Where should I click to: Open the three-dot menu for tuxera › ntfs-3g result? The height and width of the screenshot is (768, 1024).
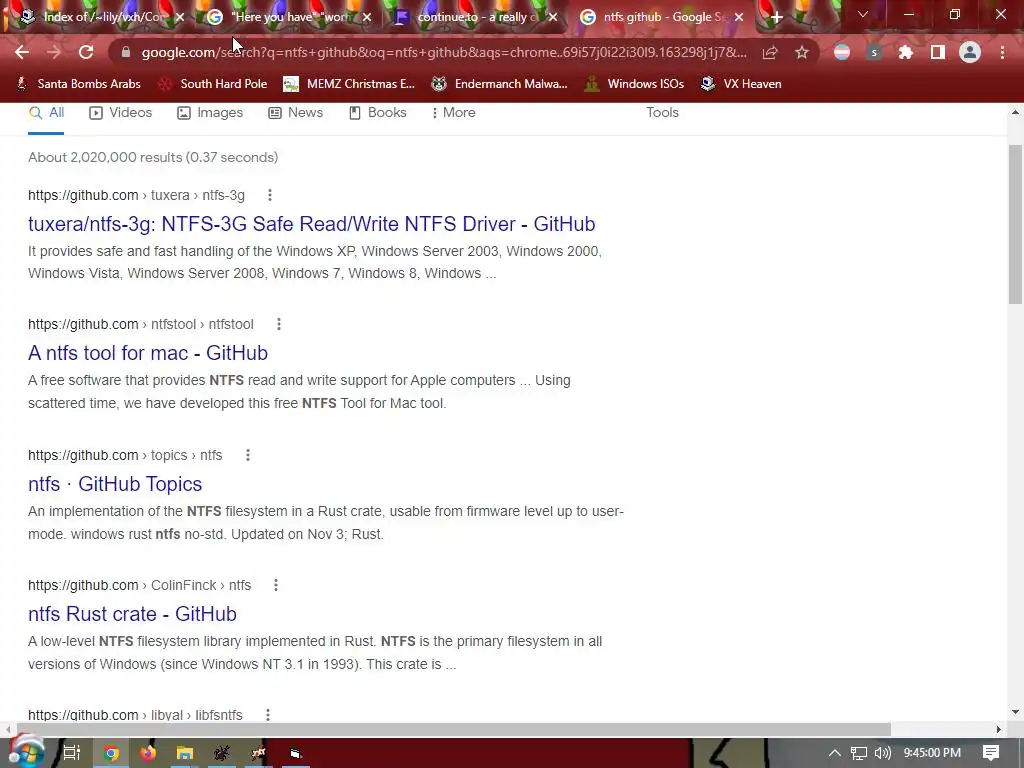tap(270, 195)
